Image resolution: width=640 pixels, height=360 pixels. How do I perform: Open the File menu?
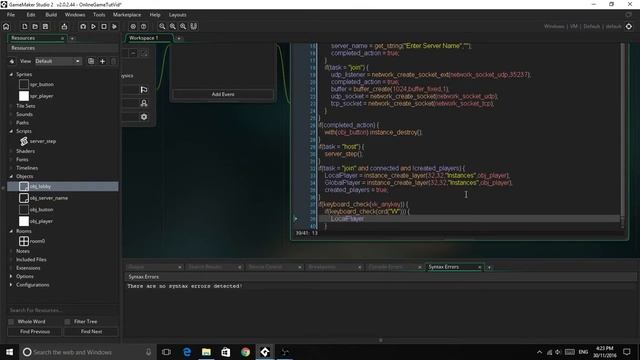[11, 15]
